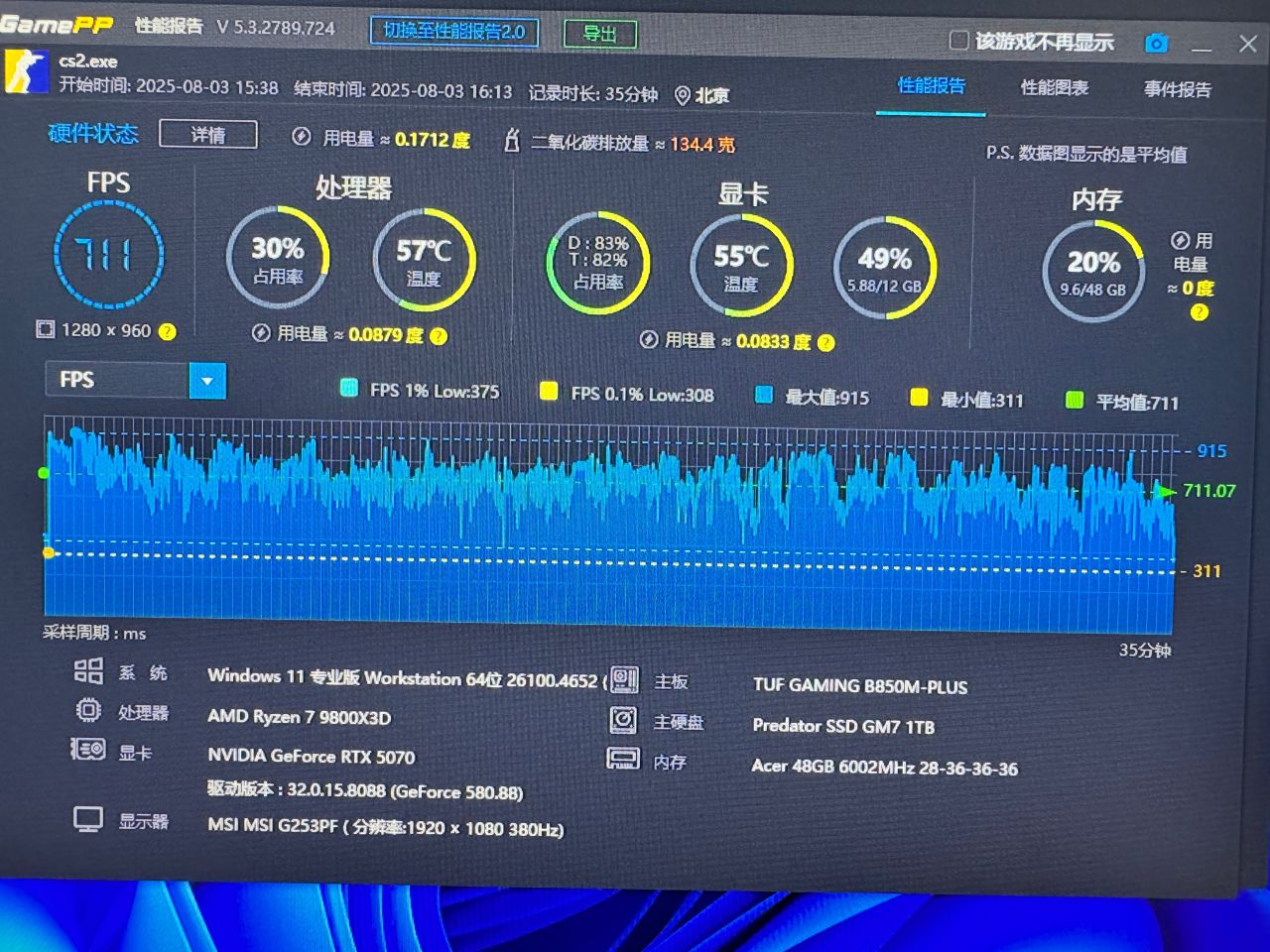Click the monitor icon in hardware list
The width and height of the screenshot is (1270, 952).
[x=88, y=819]
